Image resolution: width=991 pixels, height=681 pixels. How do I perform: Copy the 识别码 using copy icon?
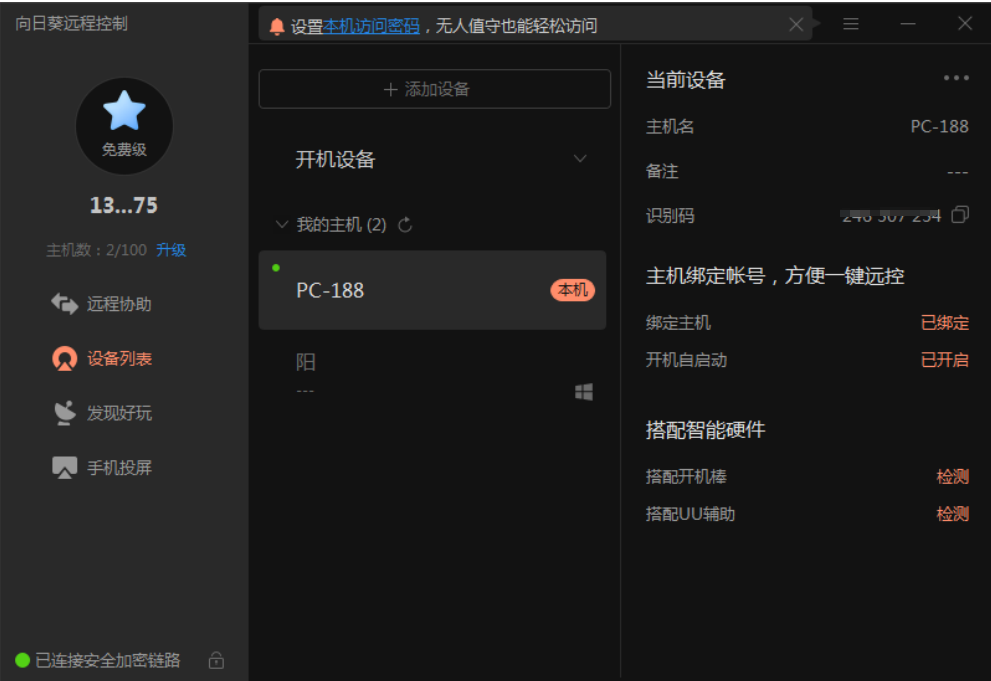pos(960,214)
